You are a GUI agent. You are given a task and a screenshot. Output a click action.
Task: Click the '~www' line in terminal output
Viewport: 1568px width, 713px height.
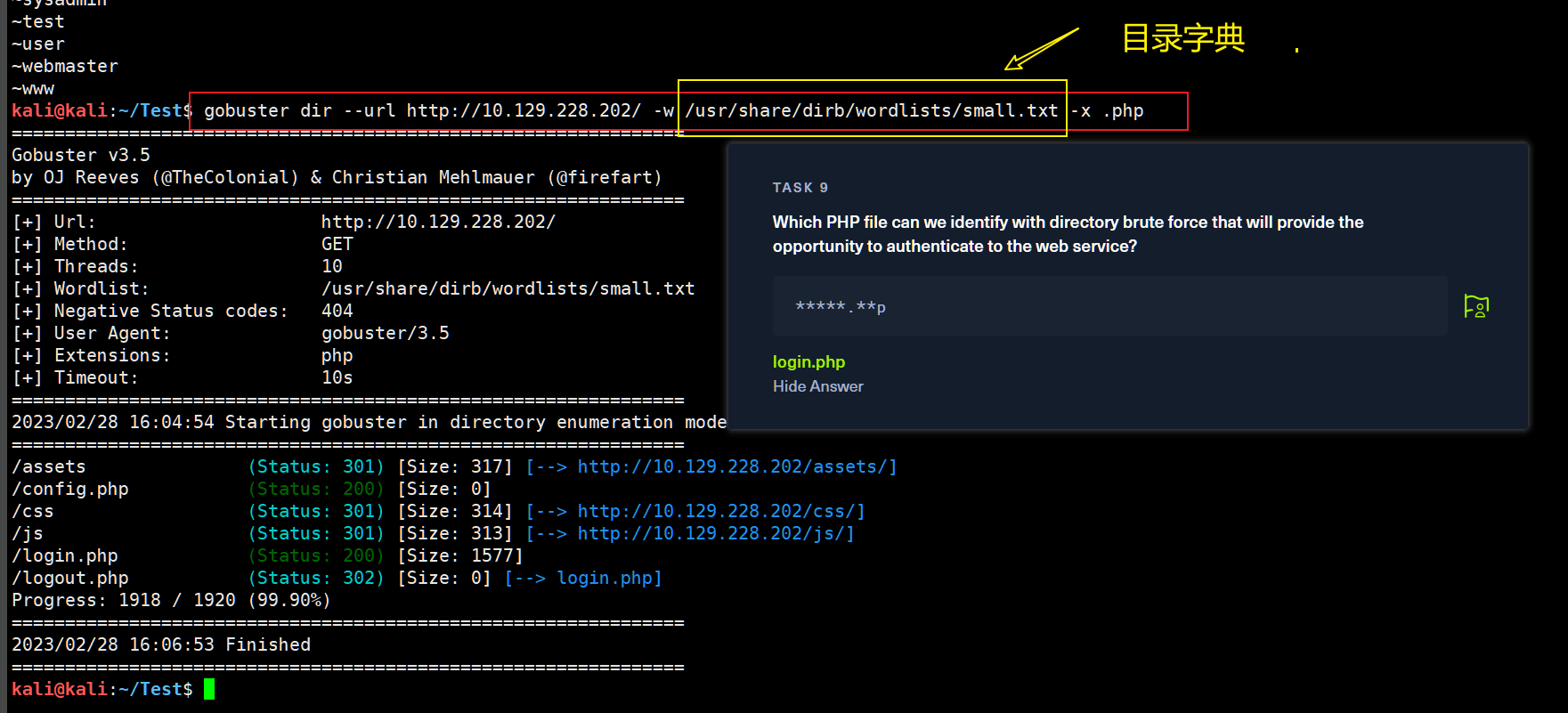[33, 88]
